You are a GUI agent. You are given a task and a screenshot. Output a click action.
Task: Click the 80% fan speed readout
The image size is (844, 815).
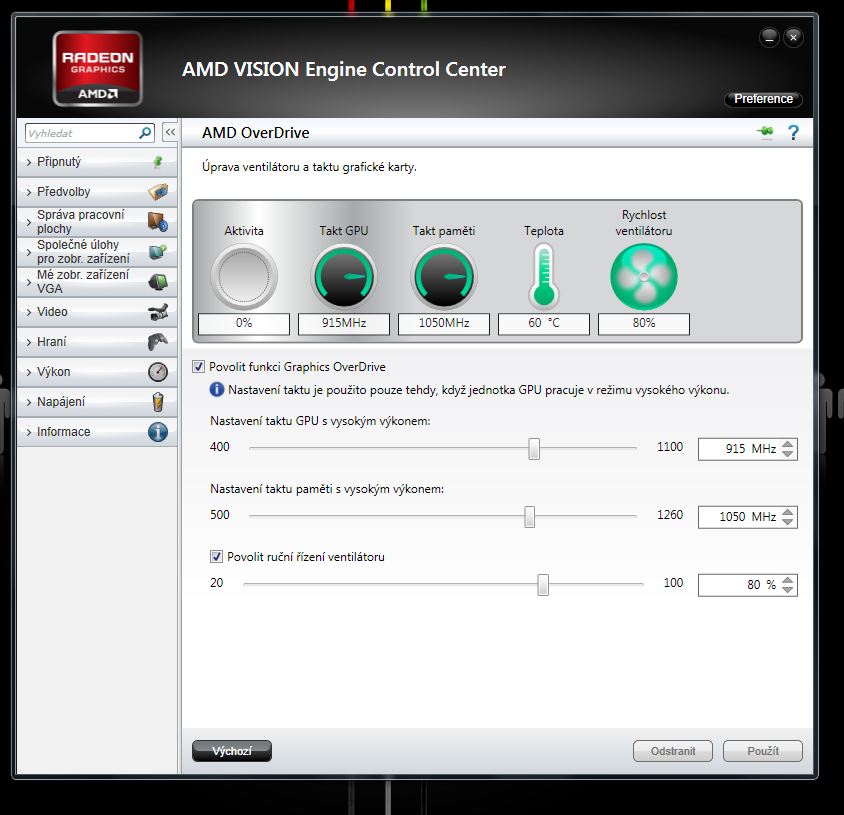(644, 324)
